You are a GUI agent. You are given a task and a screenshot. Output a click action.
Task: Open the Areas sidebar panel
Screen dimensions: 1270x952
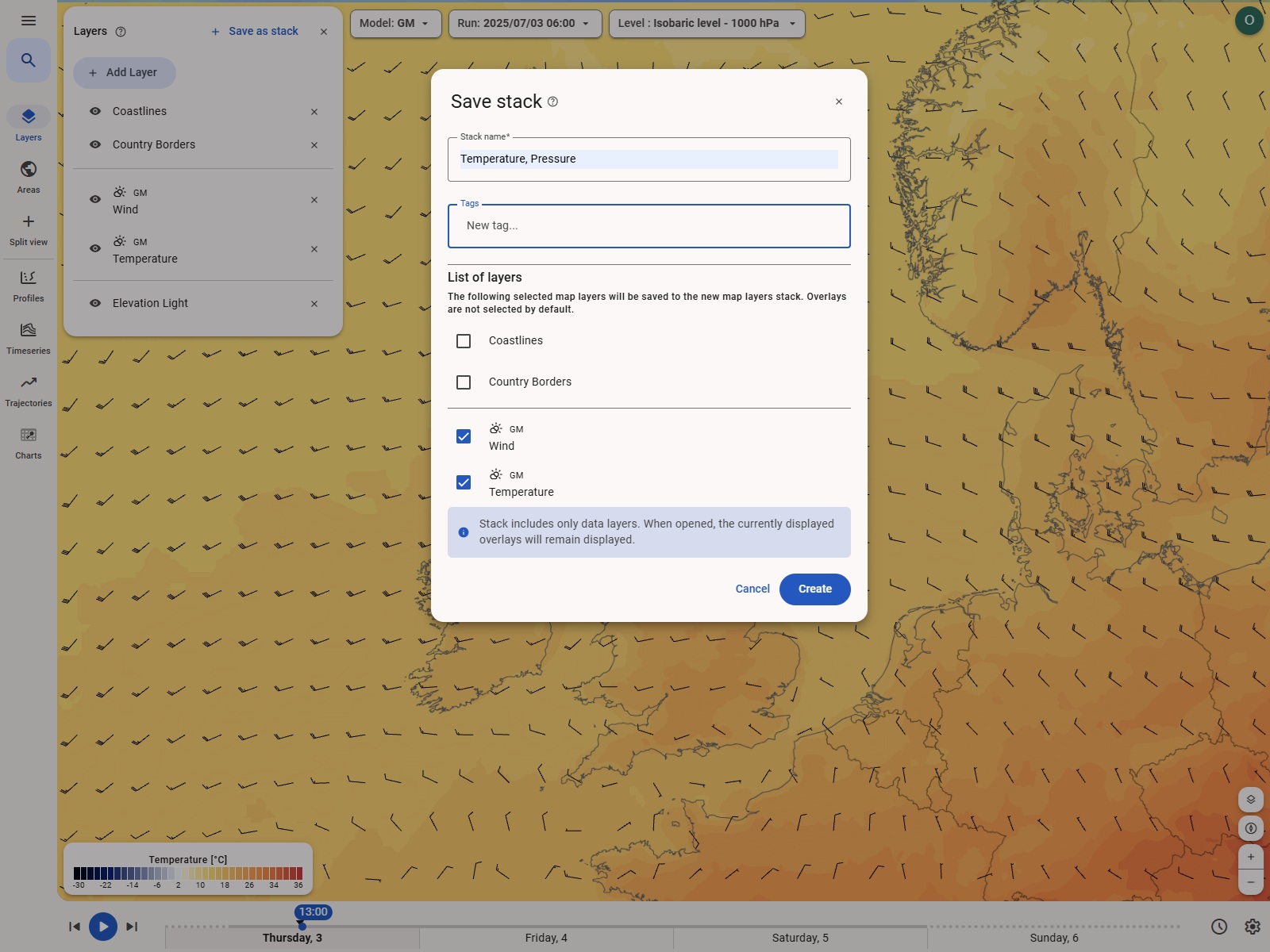point(29,176)
